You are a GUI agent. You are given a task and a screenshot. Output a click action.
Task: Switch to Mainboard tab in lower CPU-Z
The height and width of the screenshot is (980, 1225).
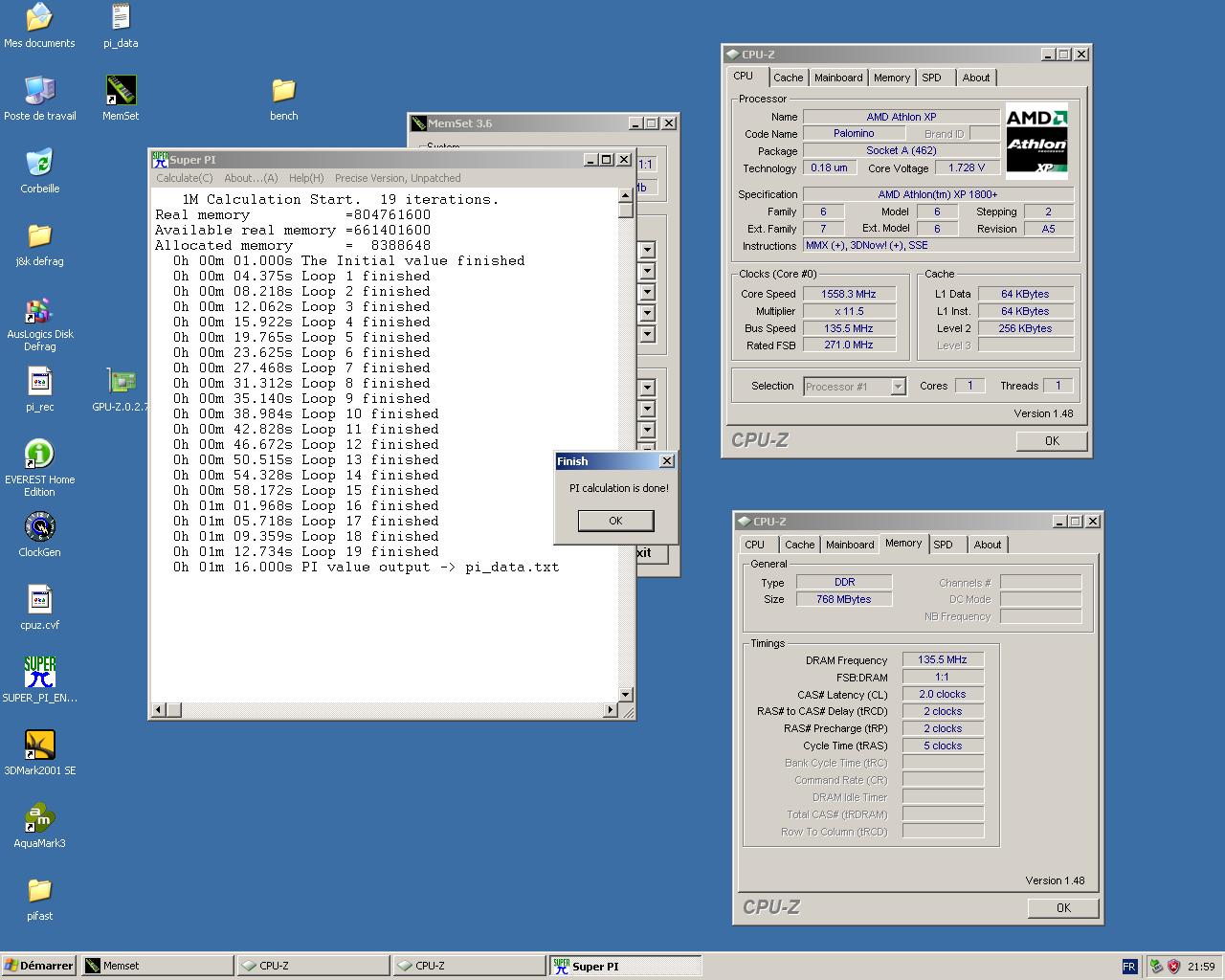click(x=850, y=545)
